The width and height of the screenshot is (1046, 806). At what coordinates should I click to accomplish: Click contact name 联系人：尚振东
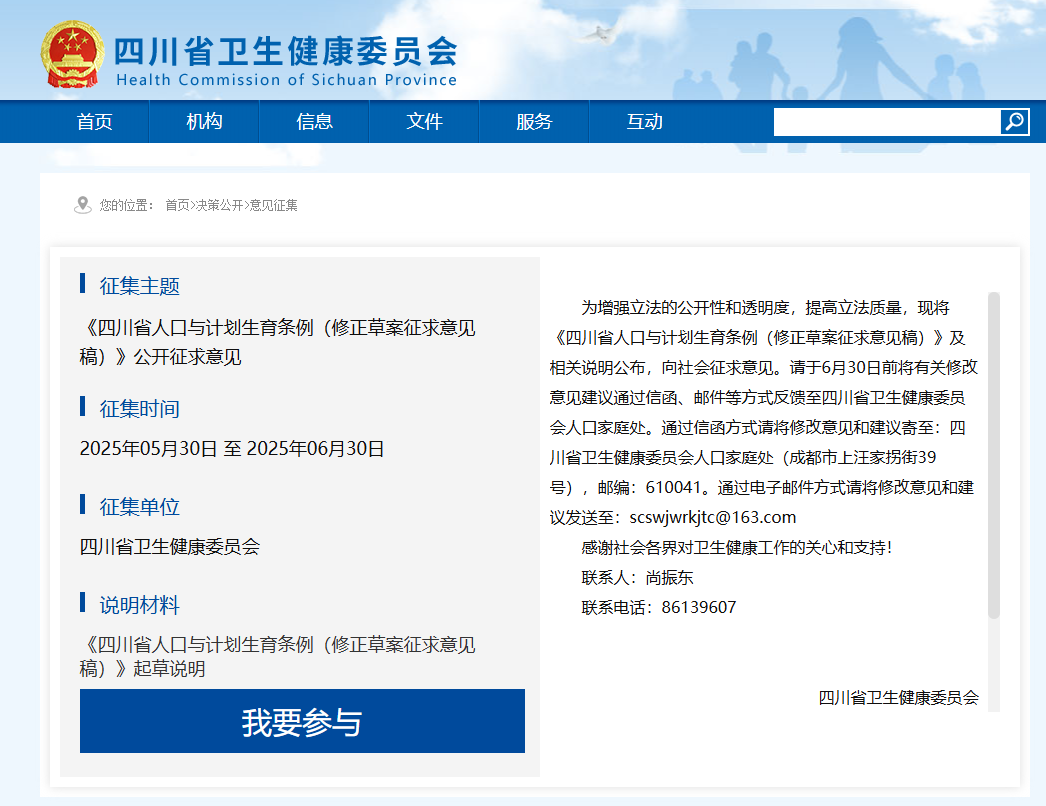(x=637, y=577)
